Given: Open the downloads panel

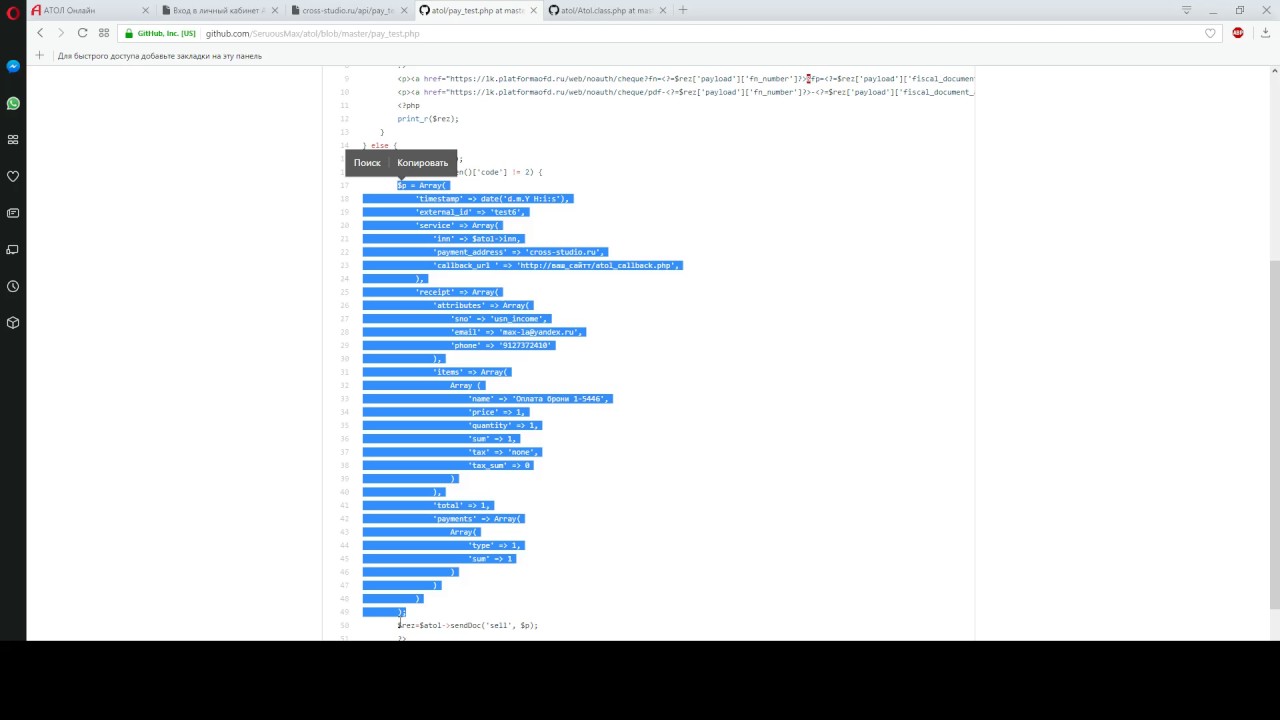Looking at the screenshot, I should pos(1265,33).
